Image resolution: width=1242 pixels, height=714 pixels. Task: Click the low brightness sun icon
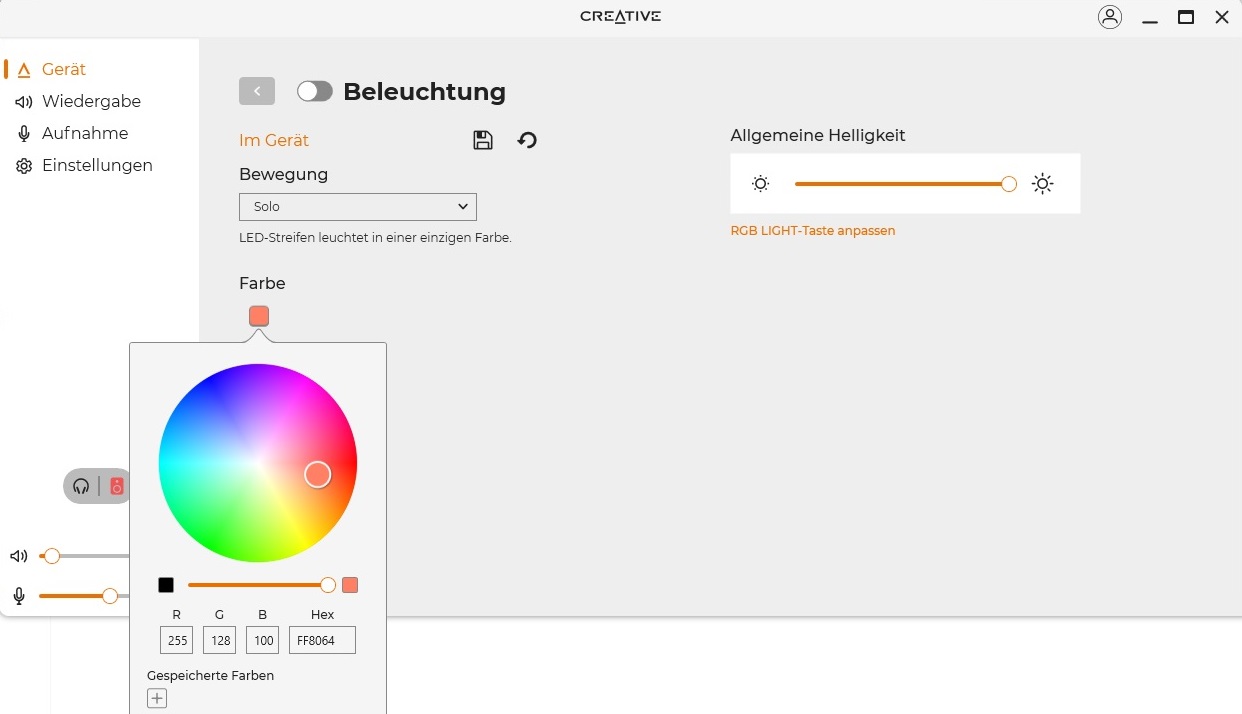pos(761,184)
